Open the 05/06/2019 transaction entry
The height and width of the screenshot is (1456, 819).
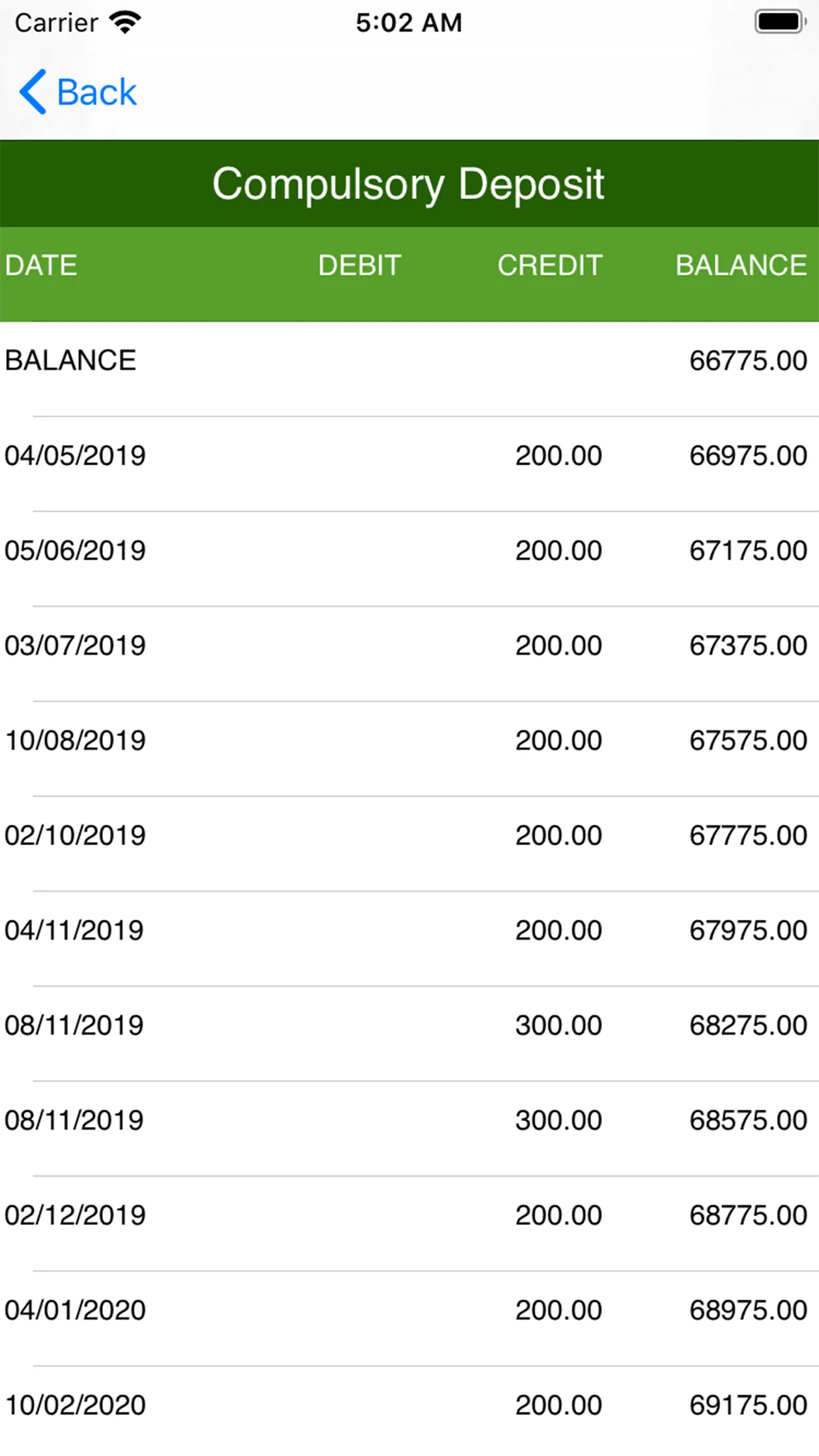coord(409,551)
